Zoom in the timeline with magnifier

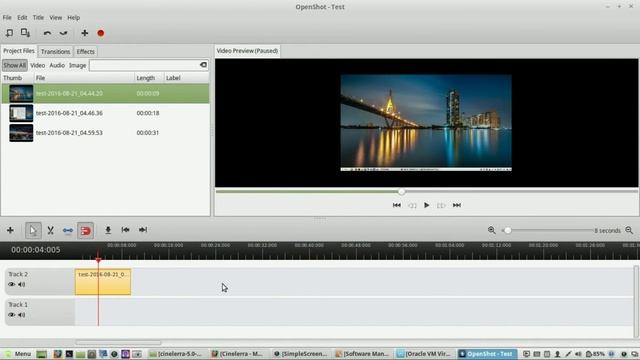coord(491,230)
